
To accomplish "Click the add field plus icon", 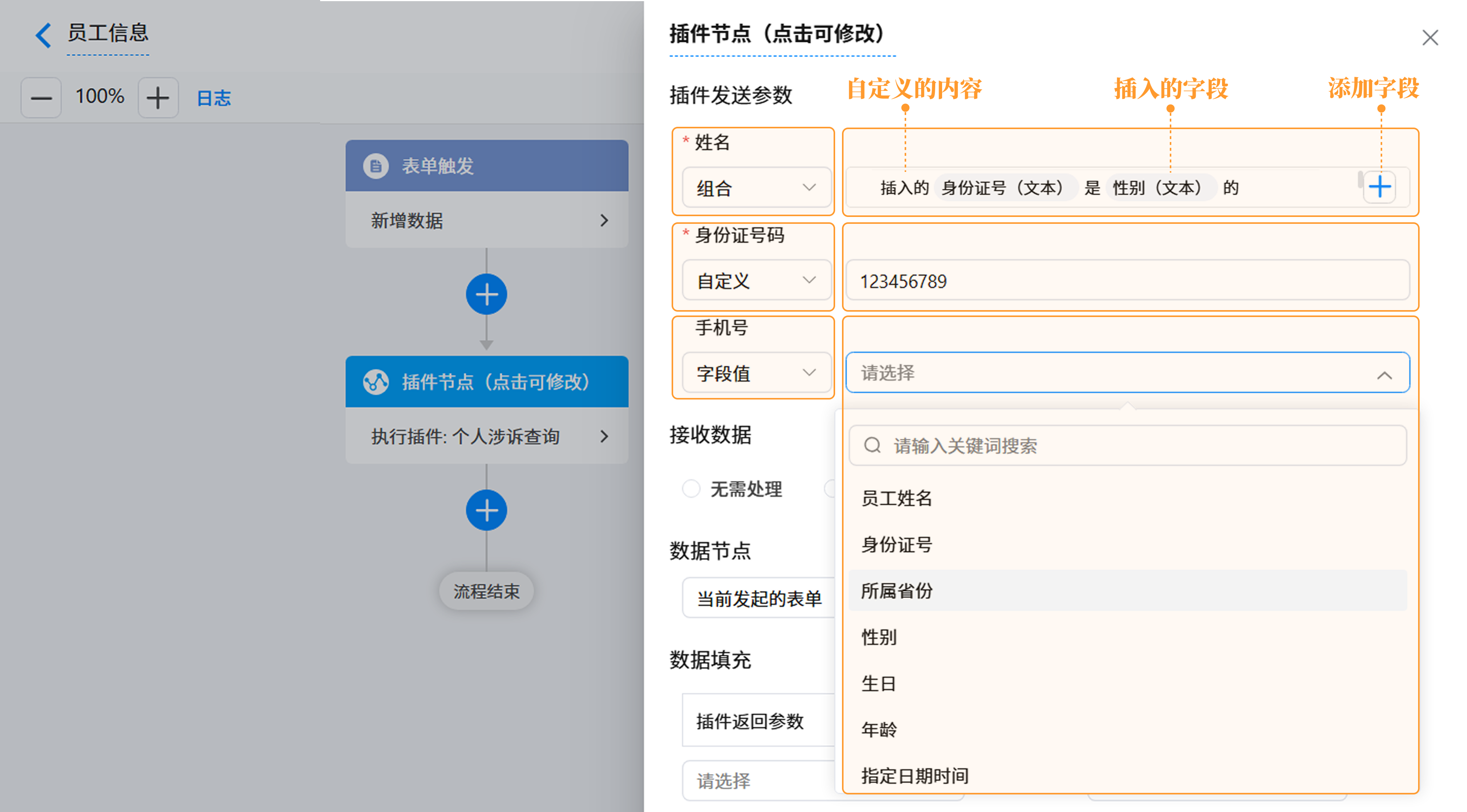I will coord(1379,188).
